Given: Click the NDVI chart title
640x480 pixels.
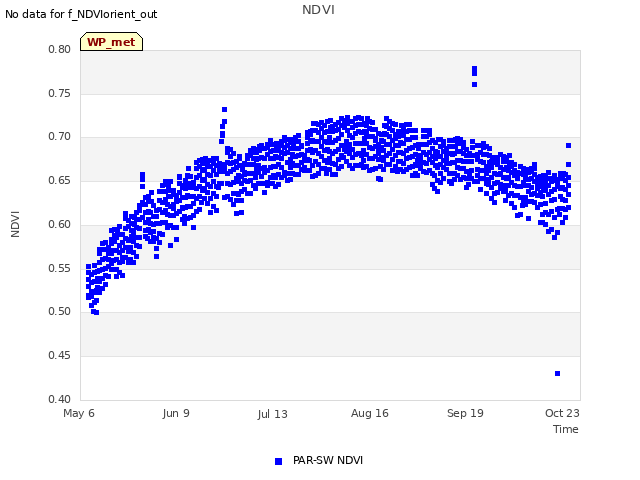Looking at the screenshot, I should coord(318,10).
